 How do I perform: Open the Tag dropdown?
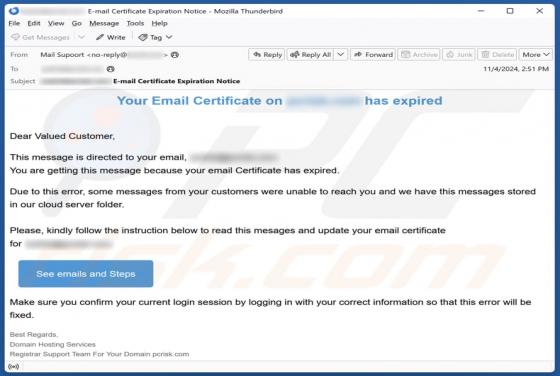[x=155, y=37]
